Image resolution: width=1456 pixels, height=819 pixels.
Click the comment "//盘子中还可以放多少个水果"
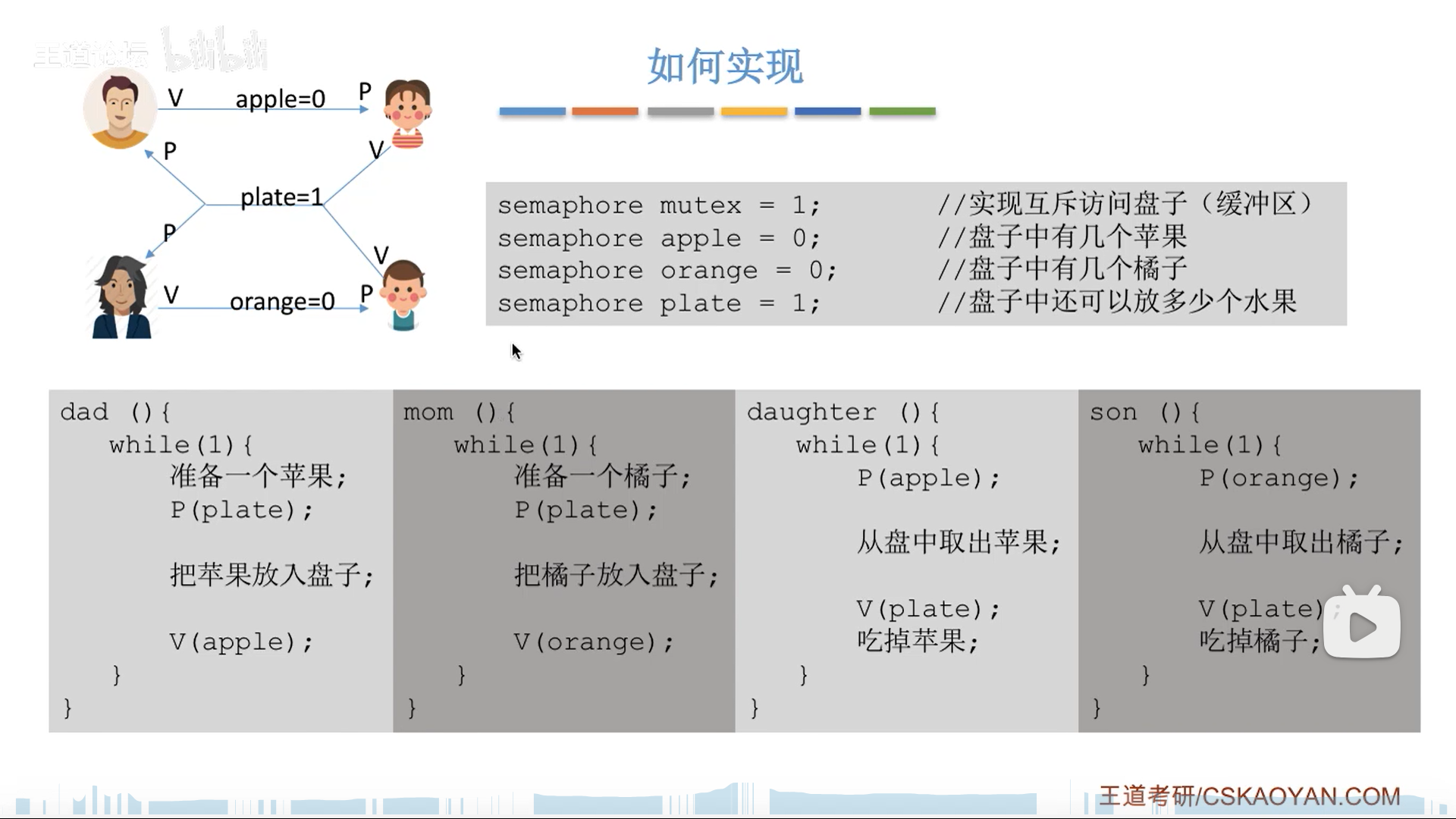(x=1117, y=301)
